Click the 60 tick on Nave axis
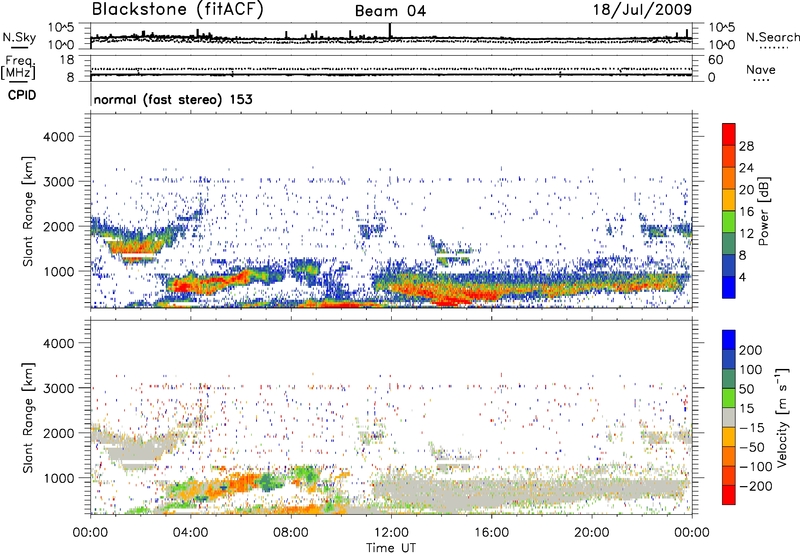The image size is (800, 554). coord(716,60)
